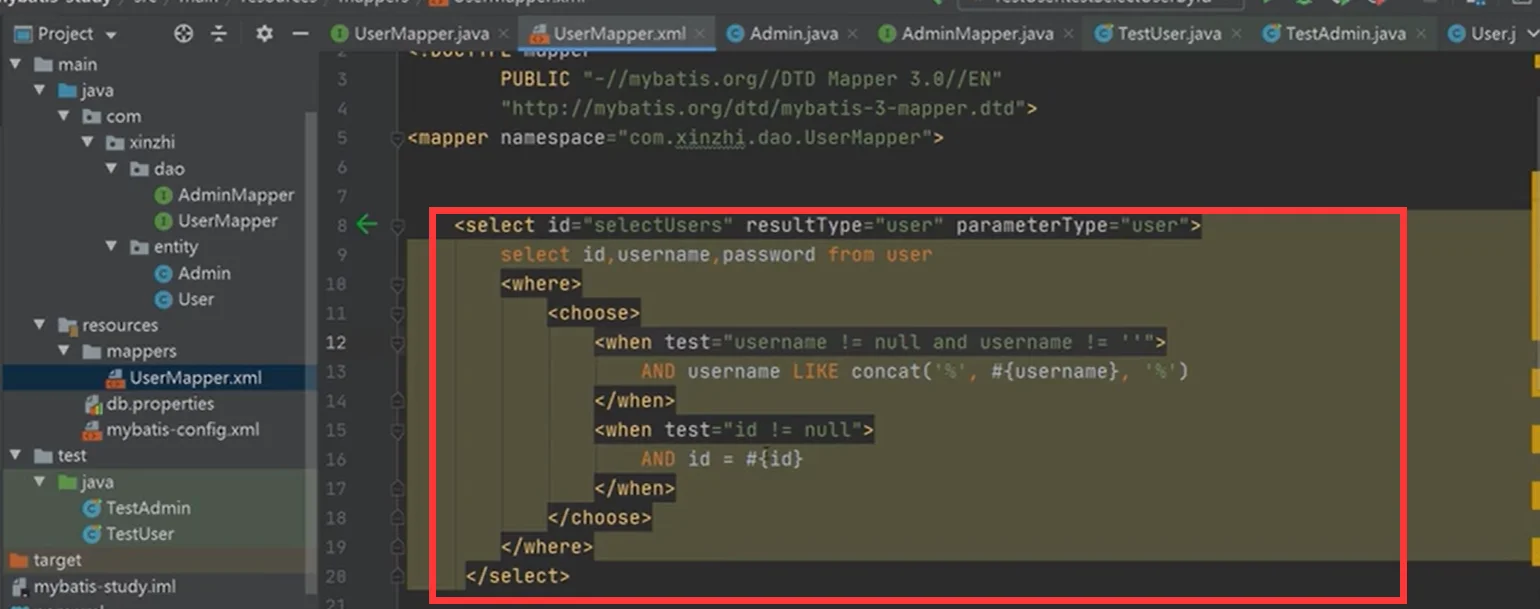Collapse the com package node

coord(65,116)
